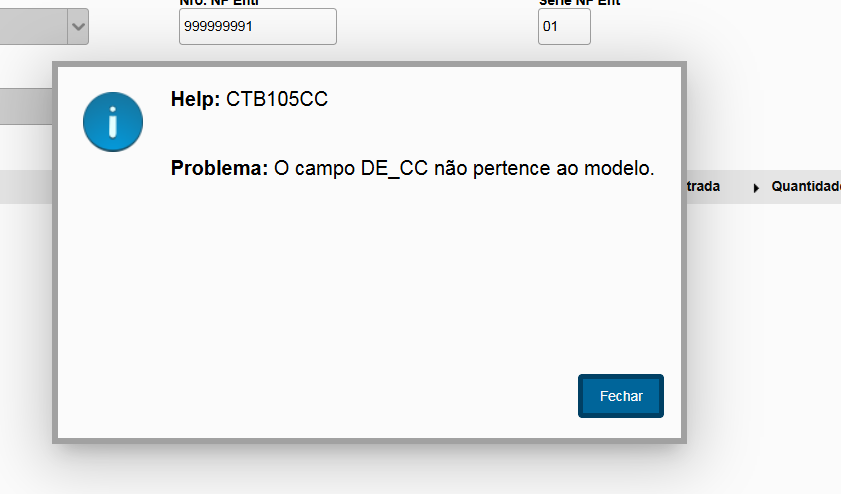Click the bold 'Help:' label
The width and height of the screenshot is (841, 494).
(195, 99)
